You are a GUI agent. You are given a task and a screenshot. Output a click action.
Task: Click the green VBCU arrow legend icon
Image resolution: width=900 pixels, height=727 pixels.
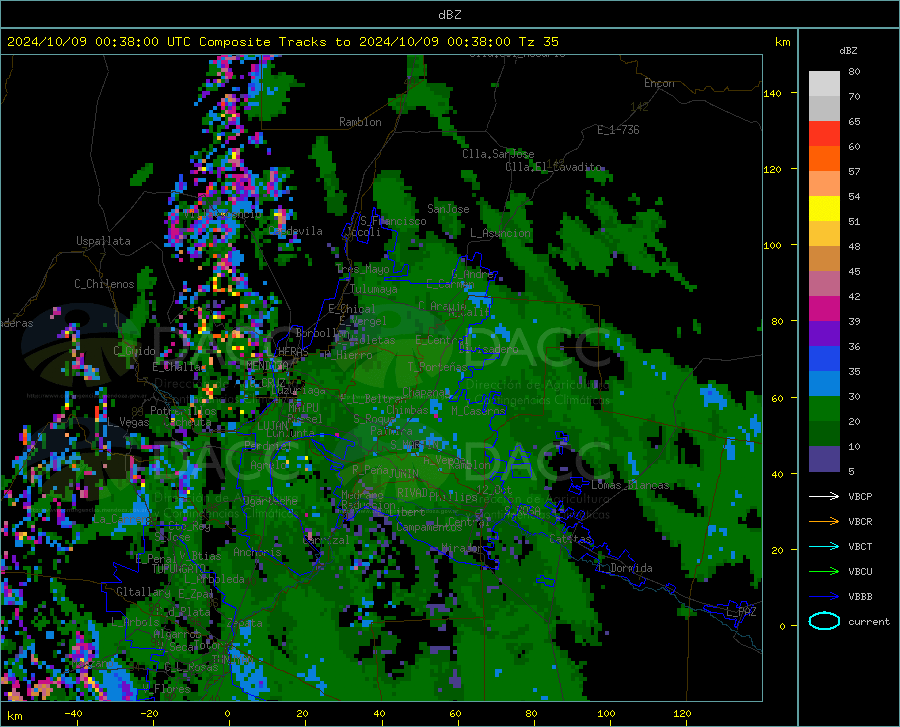pyautogui.click(x=824, y=571)
